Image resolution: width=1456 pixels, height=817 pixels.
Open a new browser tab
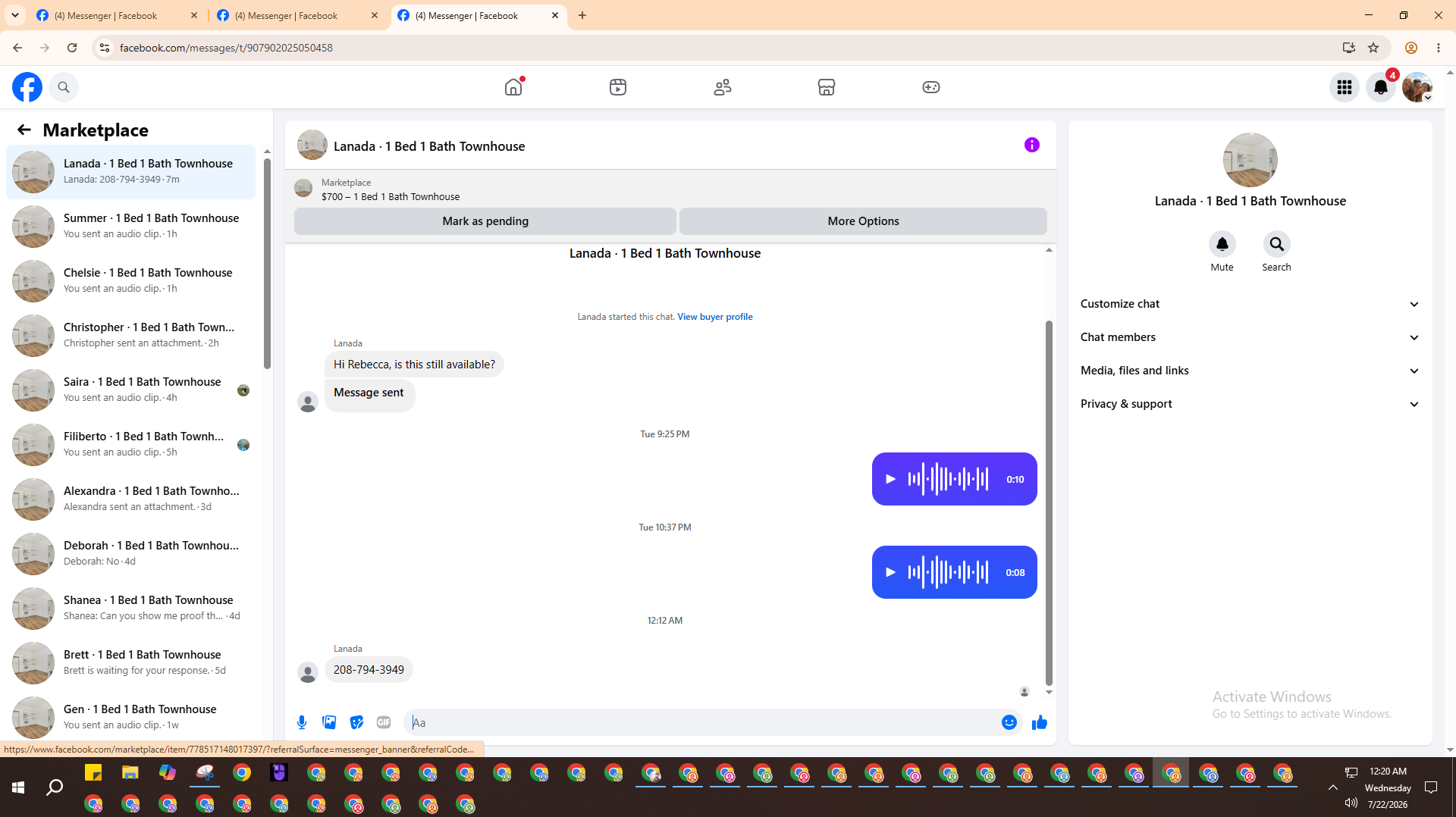582,15
